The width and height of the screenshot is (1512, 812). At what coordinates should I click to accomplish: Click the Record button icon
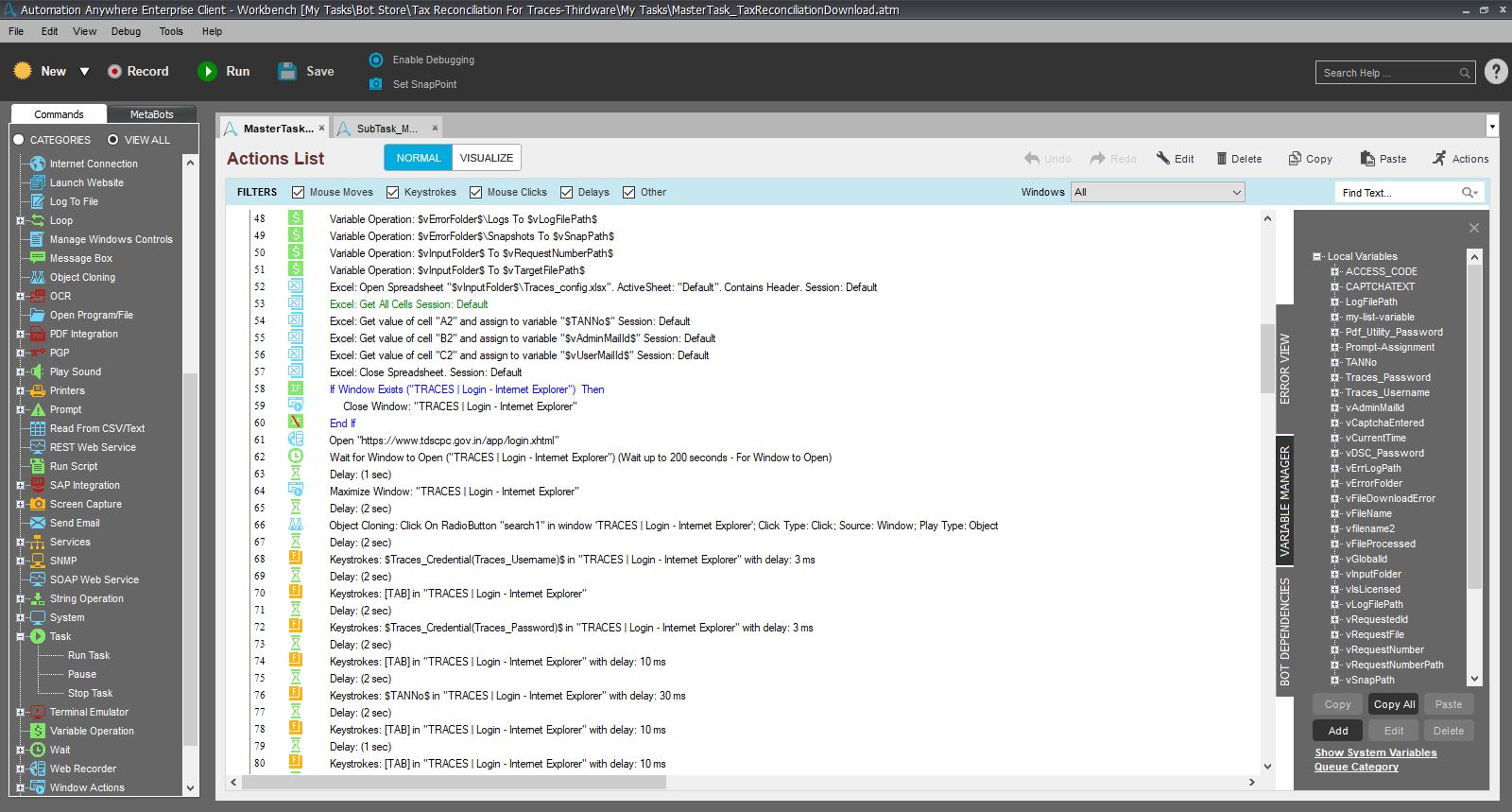(x=114, y=71)
